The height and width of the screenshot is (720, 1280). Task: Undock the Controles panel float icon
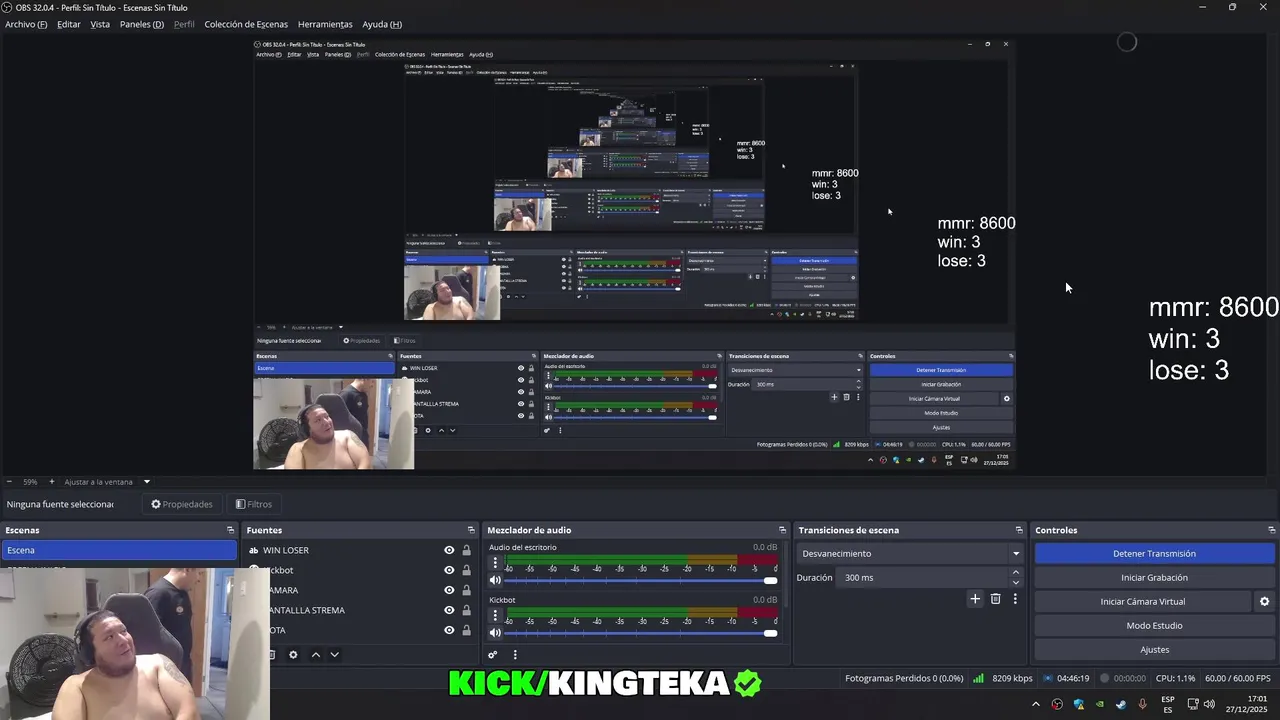point(1271,530)
